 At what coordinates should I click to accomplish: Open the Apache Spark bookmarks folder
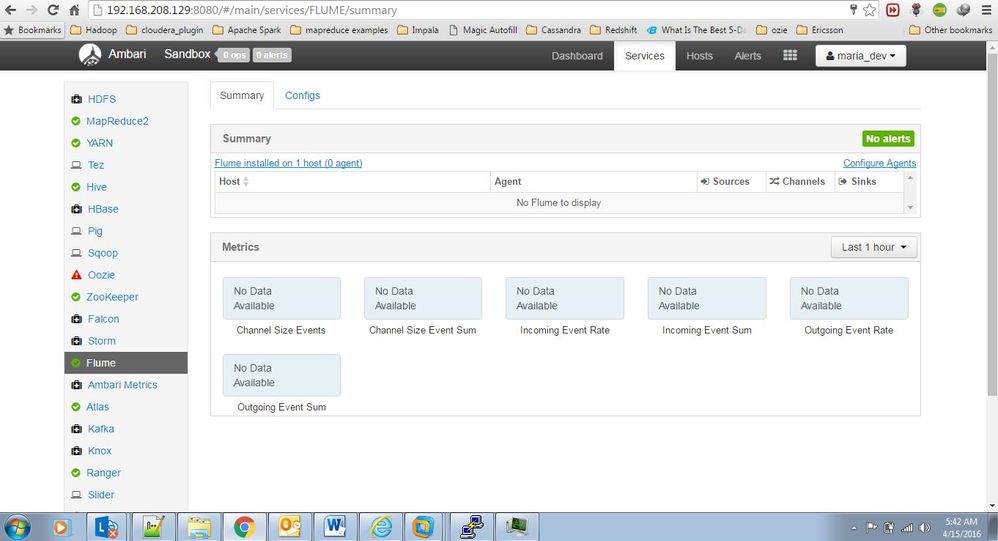247,30
